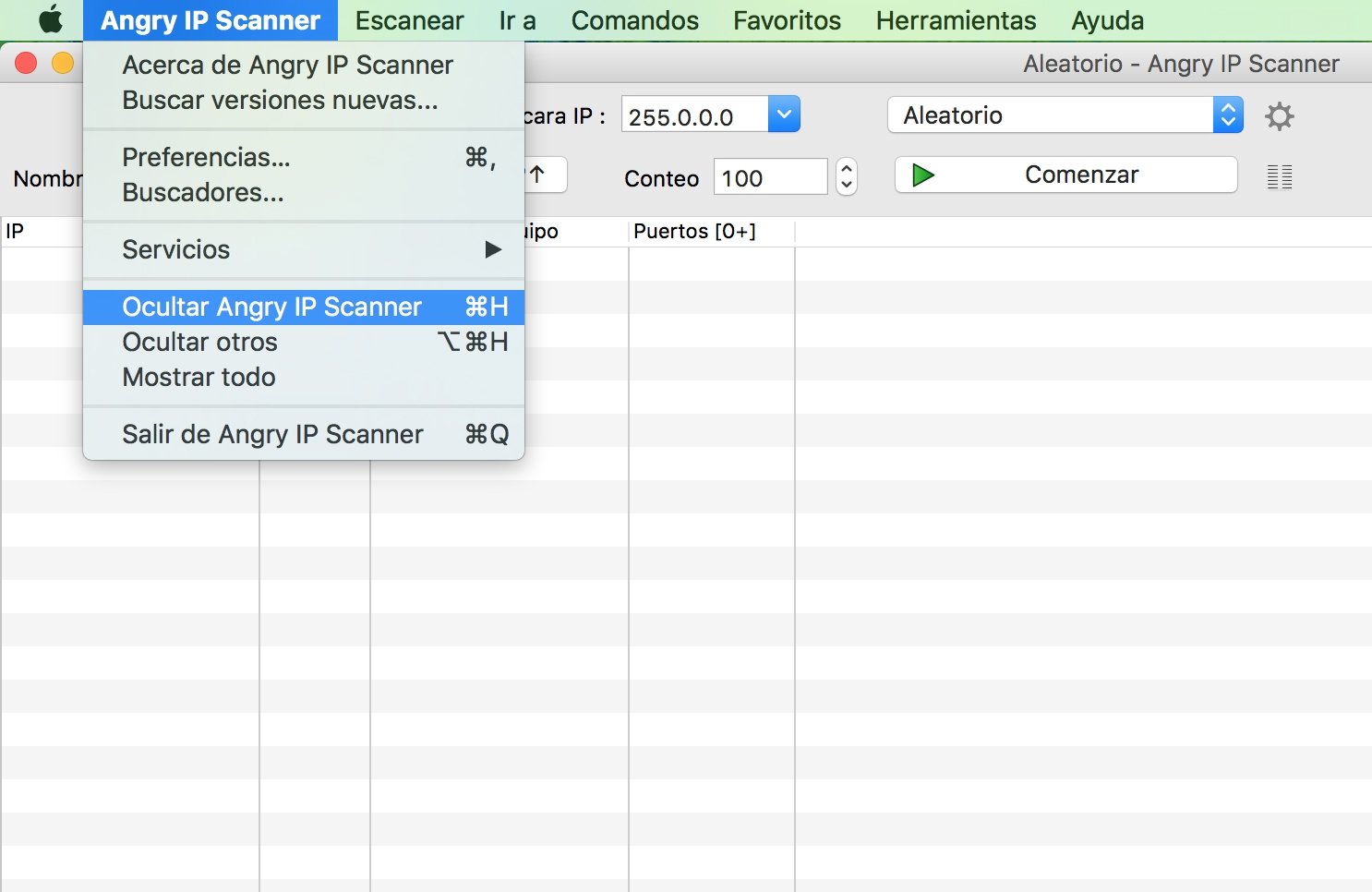Expand the netmask 255.0.0.0 dropdown arrow
Image resolution: width=1372 pixels, height=892 pixels.
click(x=784, y=115)
